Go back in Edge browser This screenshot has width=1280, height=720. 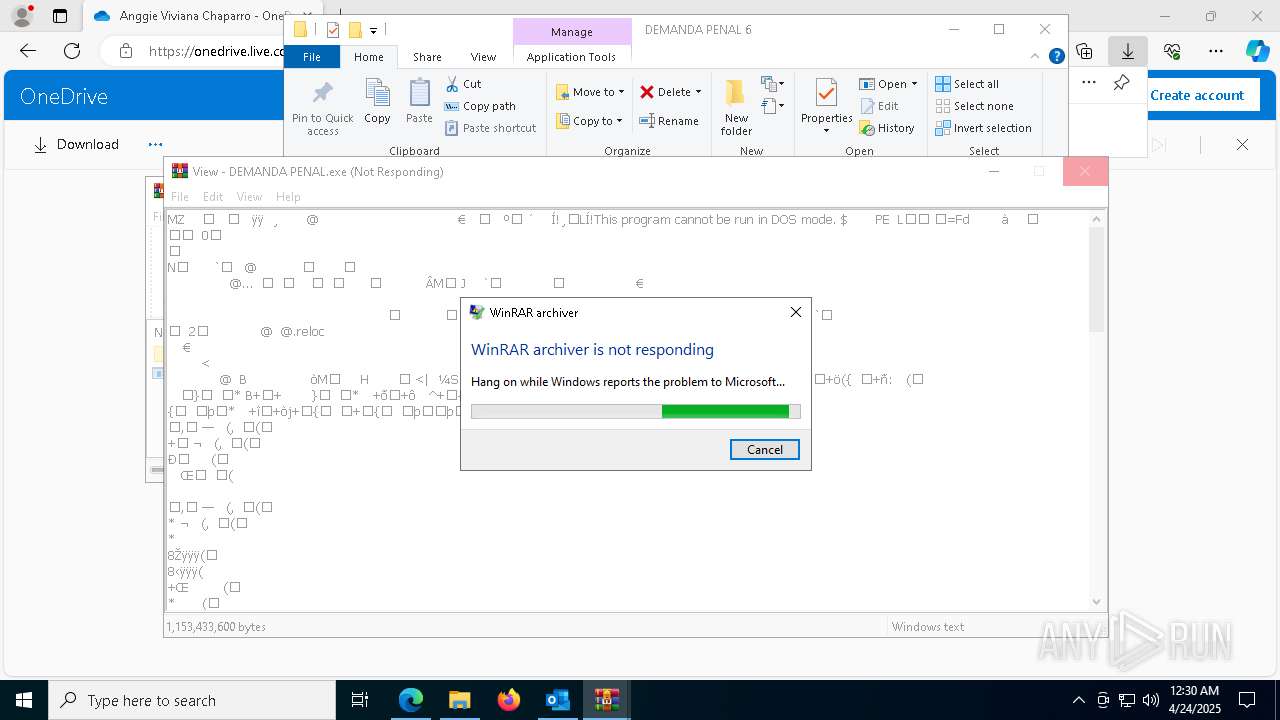pyautogui.click(x=28, y=51)
